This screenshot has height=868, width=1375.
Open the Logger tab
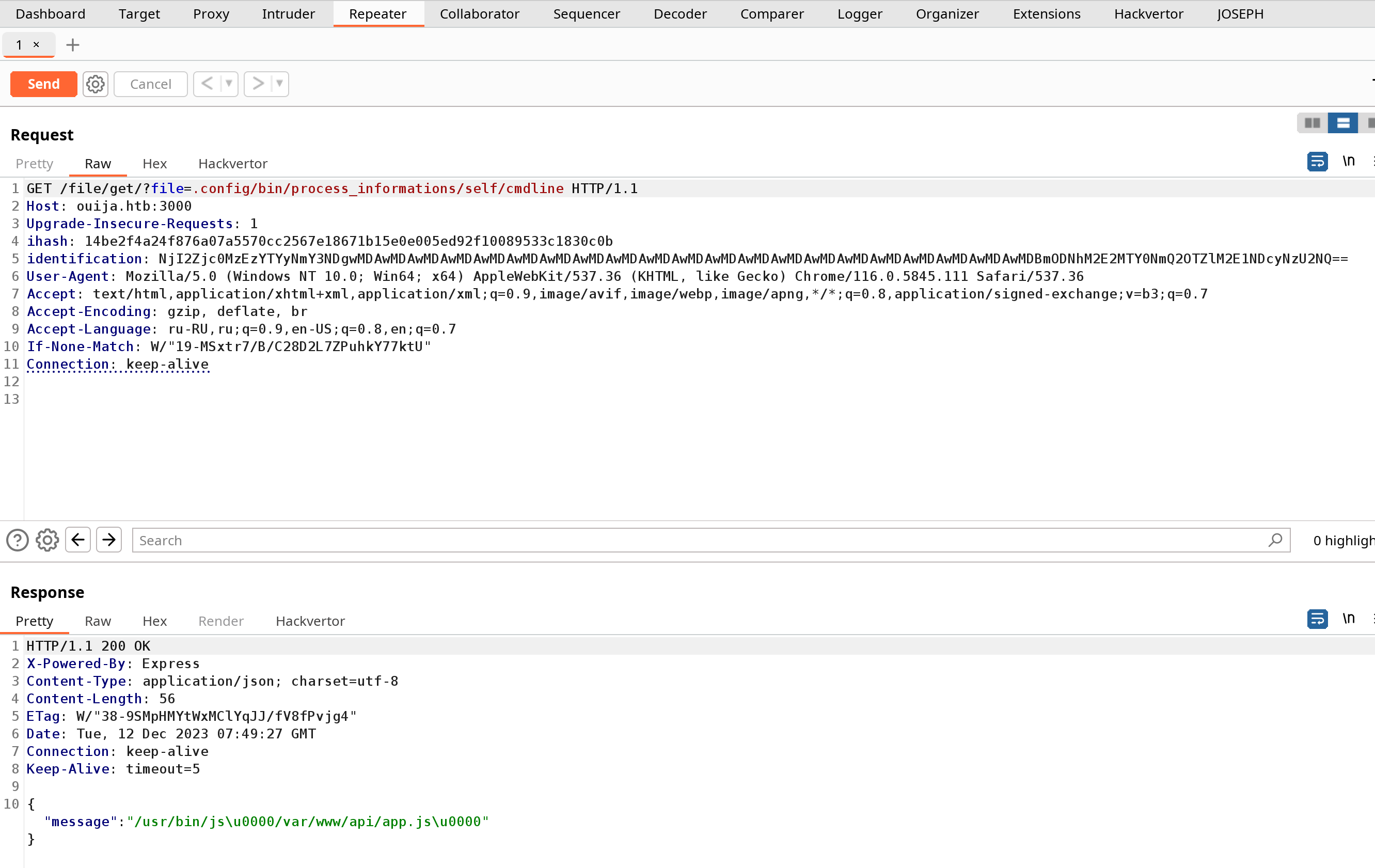(x=860, y=14)
